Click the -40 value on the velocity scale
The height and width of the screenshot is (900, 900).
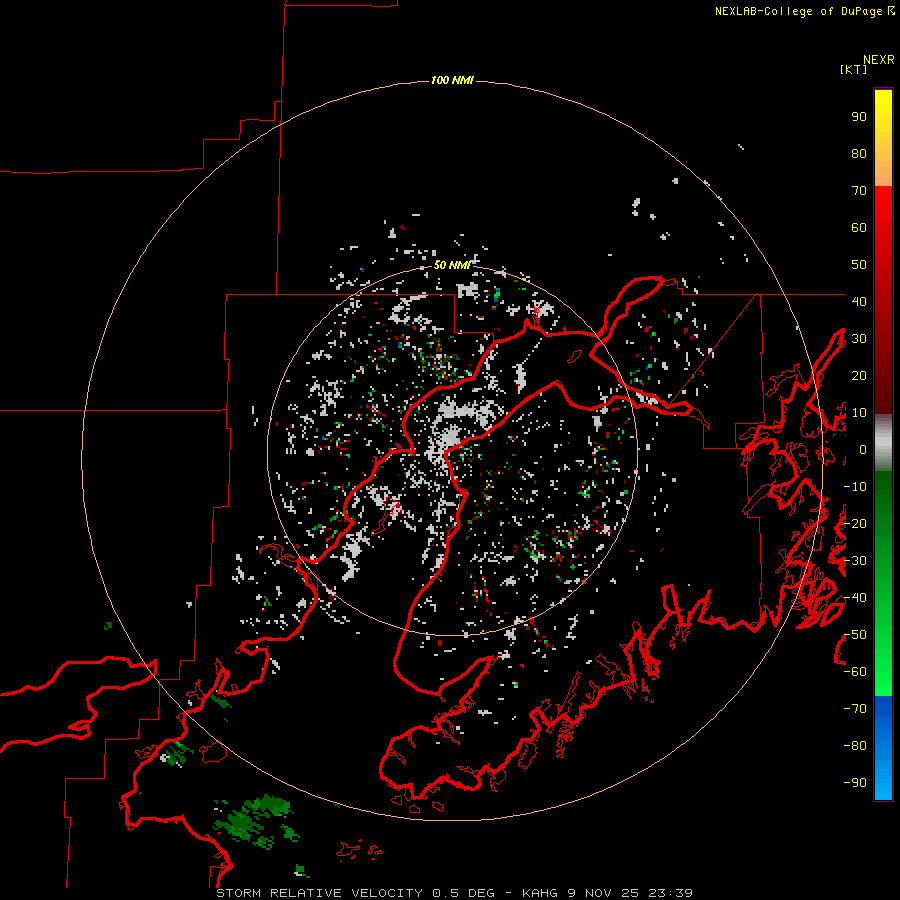[x=855, y=598]
